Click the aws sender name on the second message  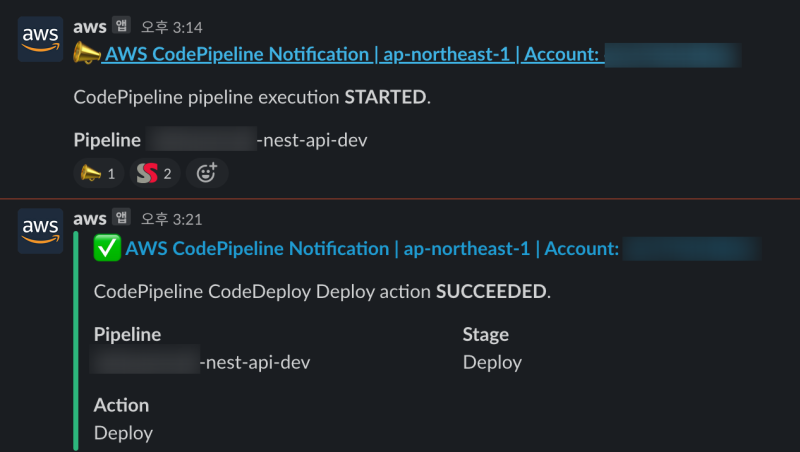[x=90, y=217]
